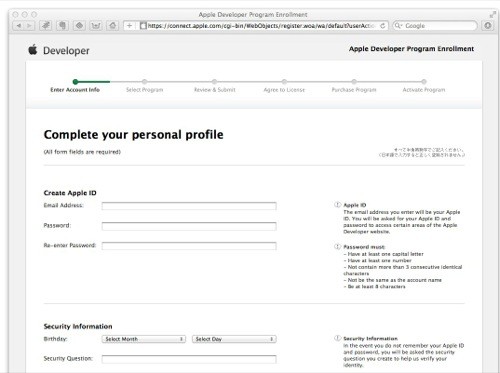Click the Developer header link
This screenshot has height=373, width=500.
tap(66, 51)
